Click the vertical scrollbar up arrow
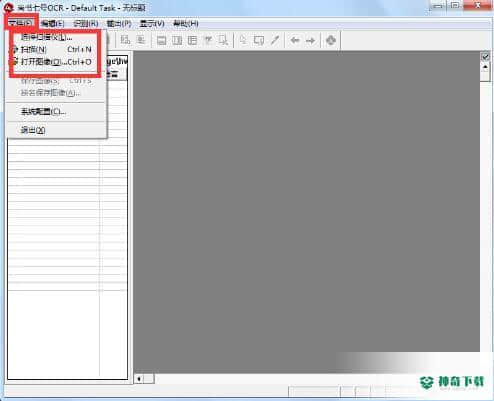Screen dimensions: 494x401 coord(485,67)
